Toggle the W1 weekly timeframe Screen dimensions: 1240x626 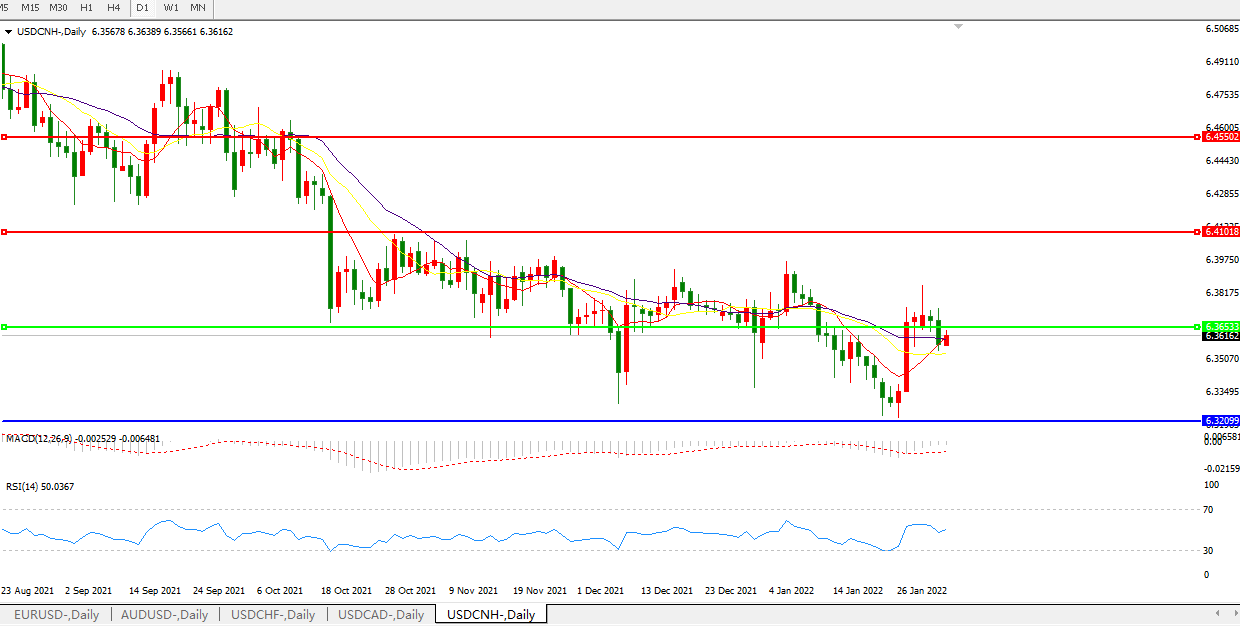[171, 8]
